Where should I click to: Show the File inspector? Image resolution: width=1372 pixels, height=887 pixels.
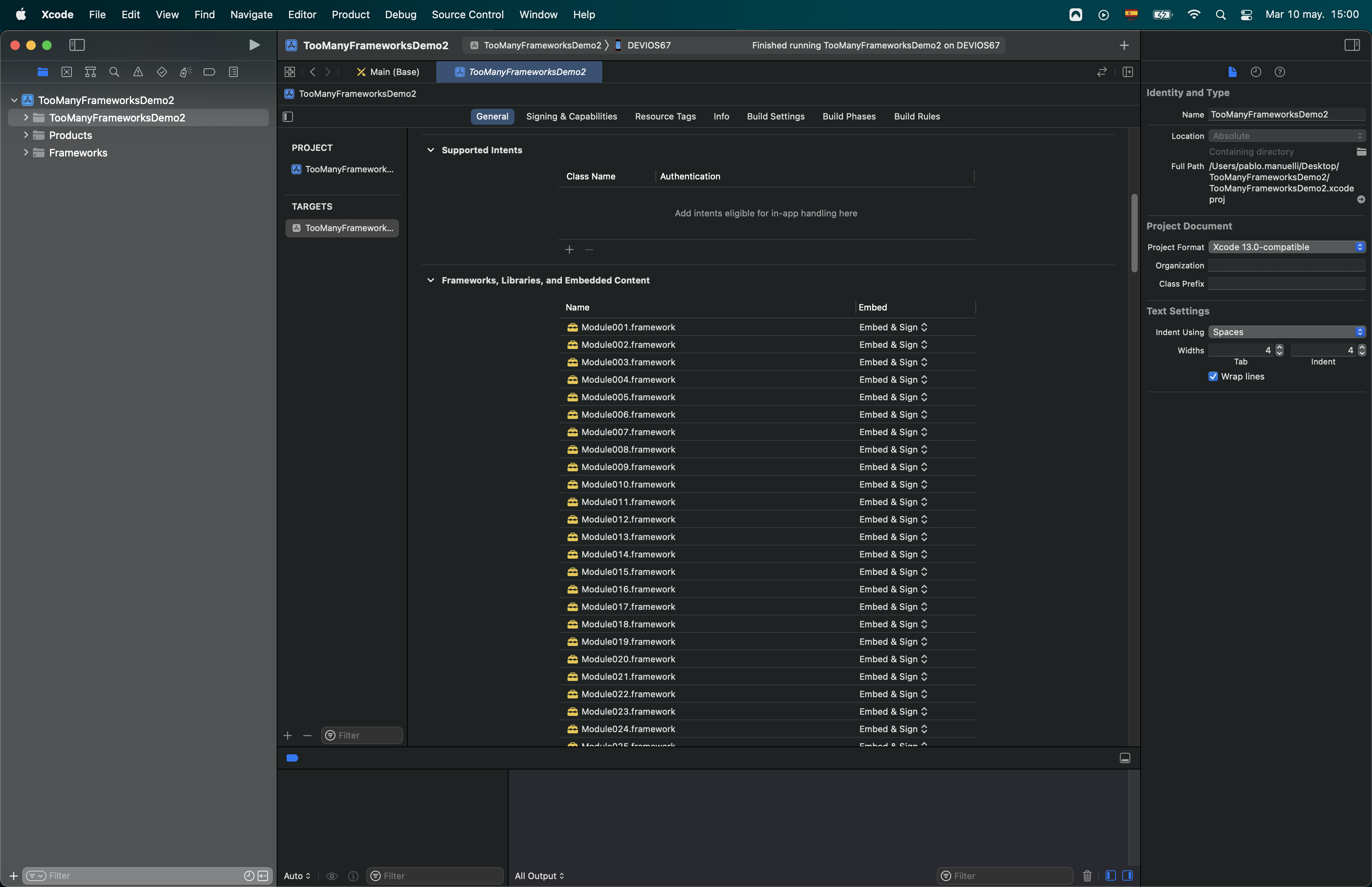1232,72
